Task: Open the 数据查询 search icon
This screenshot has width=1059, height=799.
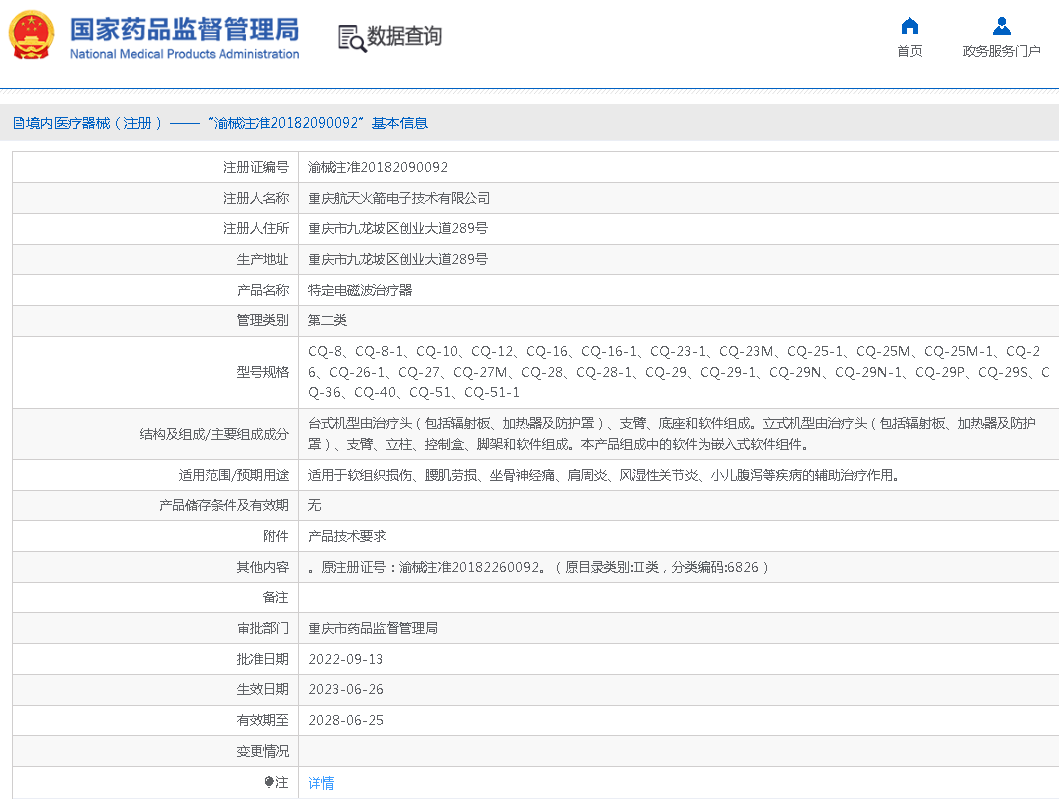Action: click(x=351, y=38)
